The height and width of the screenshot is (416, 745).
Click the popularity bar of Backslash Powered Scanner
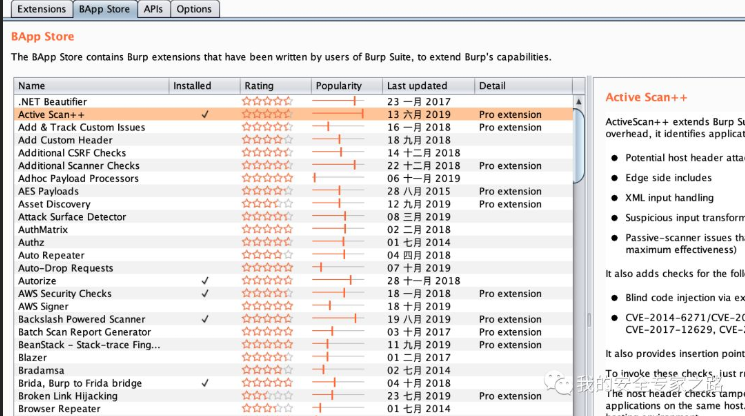[x=338, y=319]
